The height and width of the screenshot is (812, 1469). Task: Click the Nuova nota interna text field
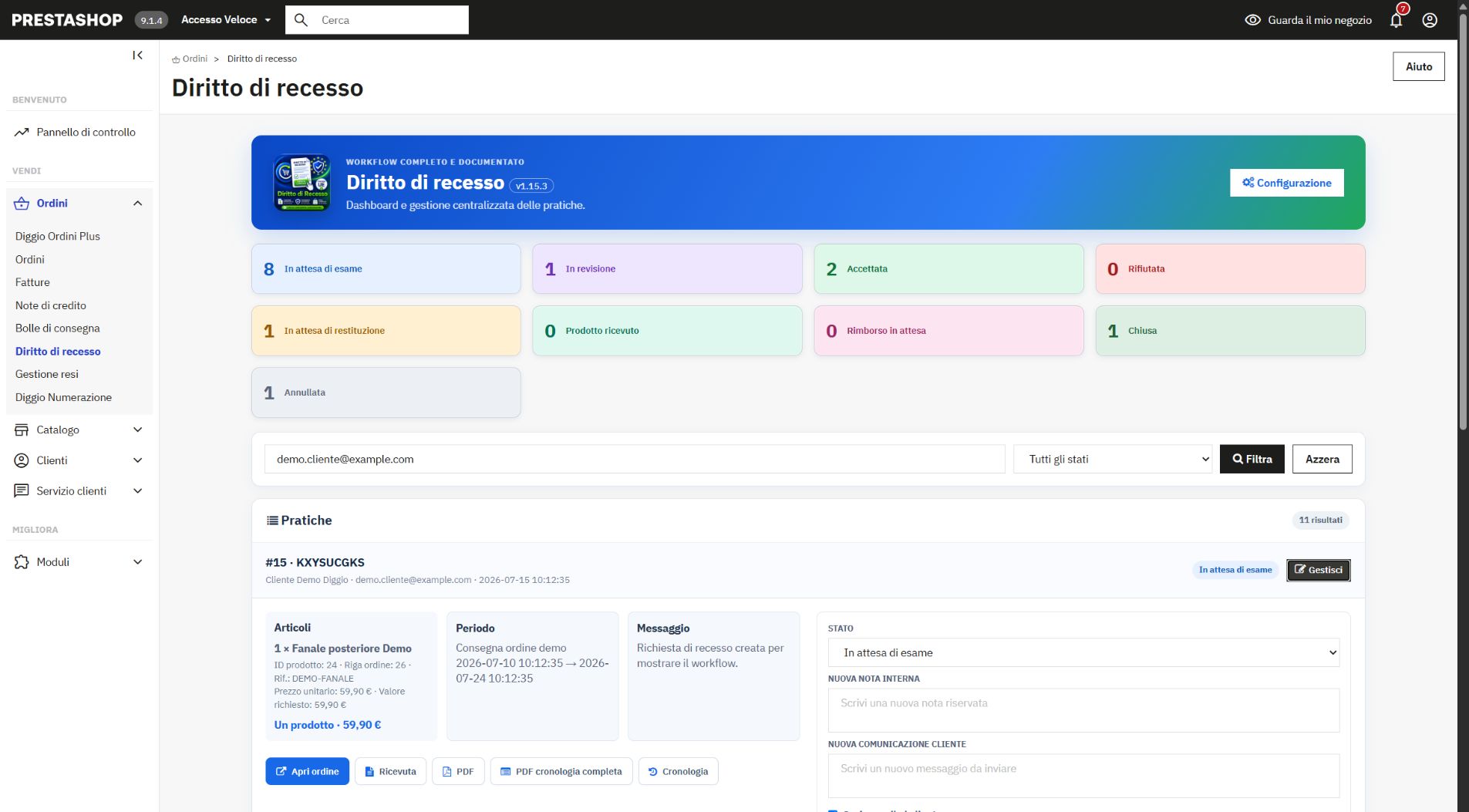[1083, 710]
